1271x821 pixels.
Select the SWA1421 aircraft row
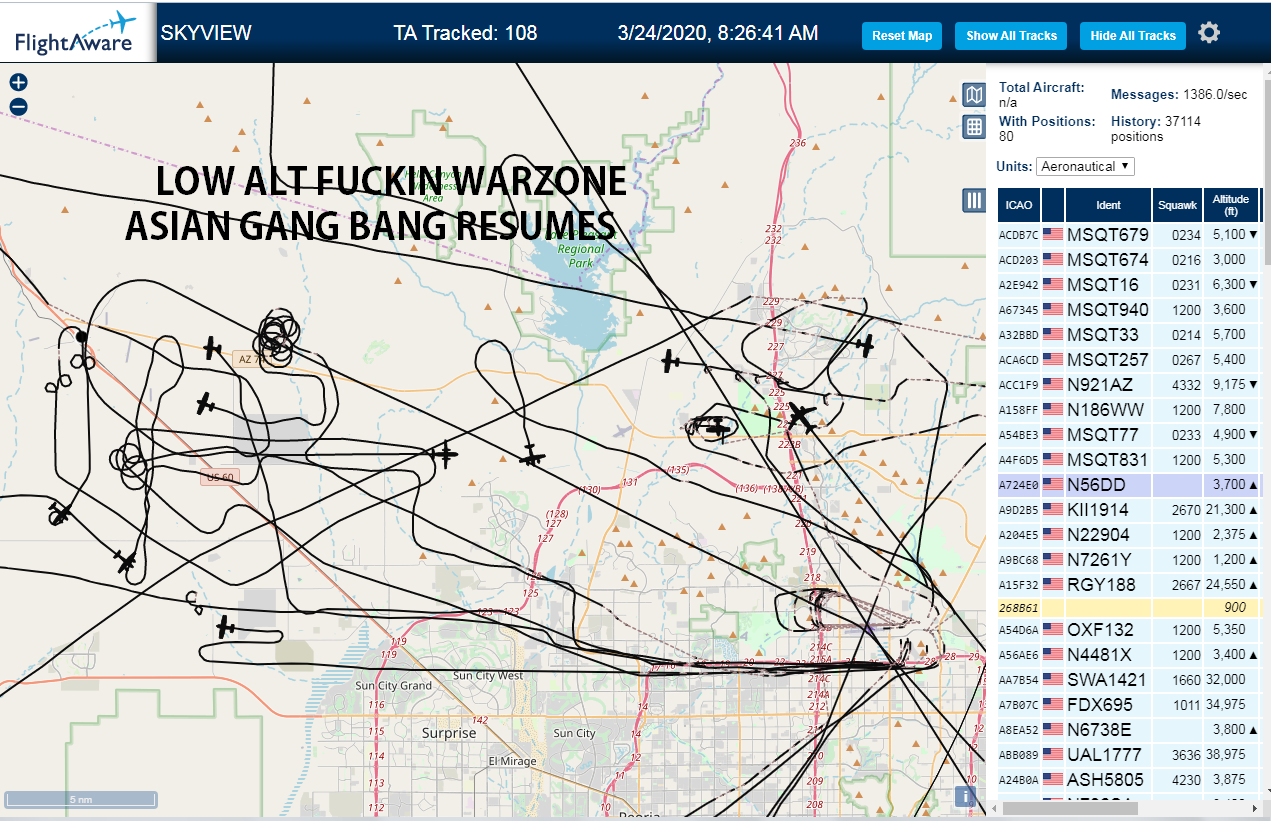point(1129,679)
